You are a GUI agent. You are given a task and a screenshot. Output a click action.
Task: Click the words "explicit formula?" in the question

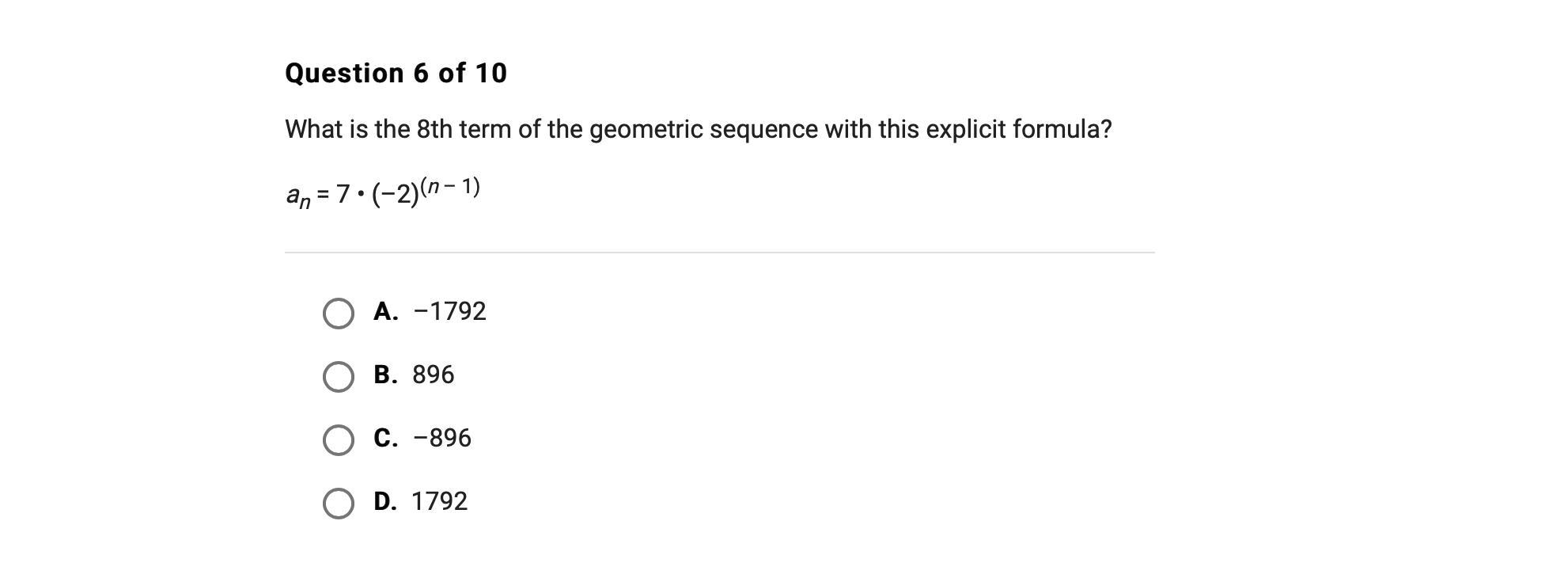[x=1019, y=129]
